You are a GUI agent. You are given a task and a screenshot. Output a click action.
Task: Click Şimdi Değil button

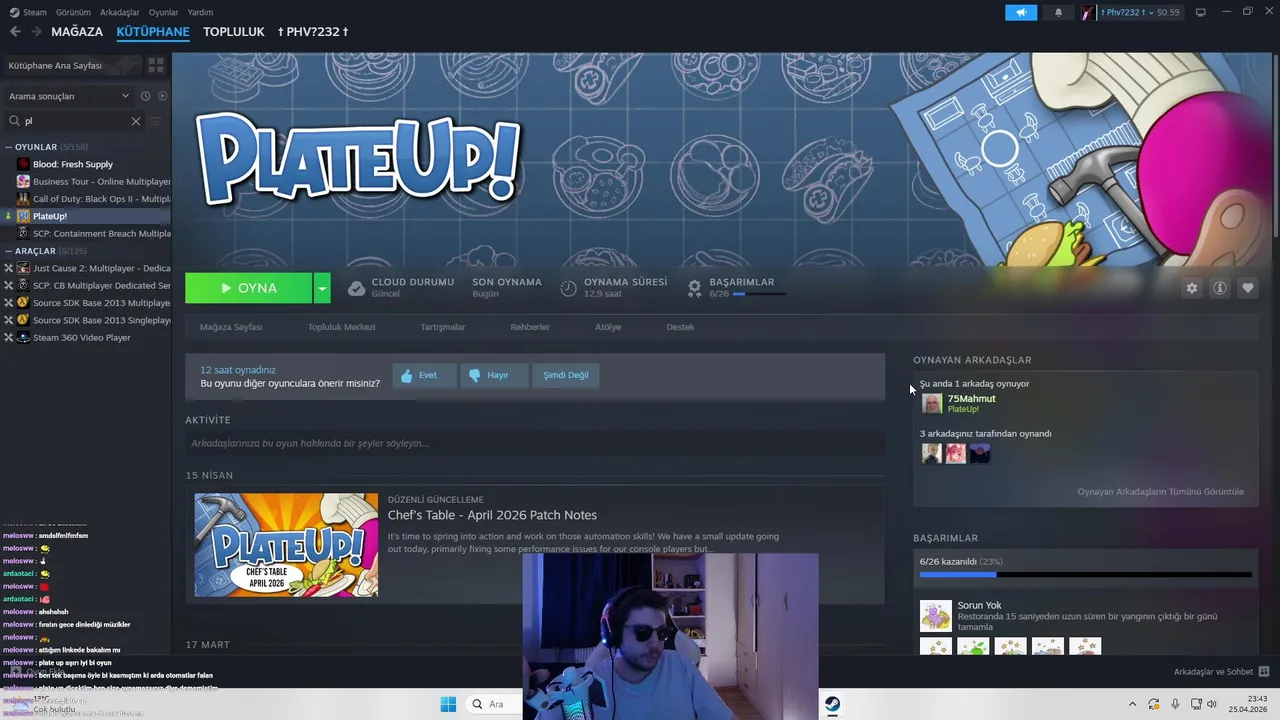tap(565, 375)
